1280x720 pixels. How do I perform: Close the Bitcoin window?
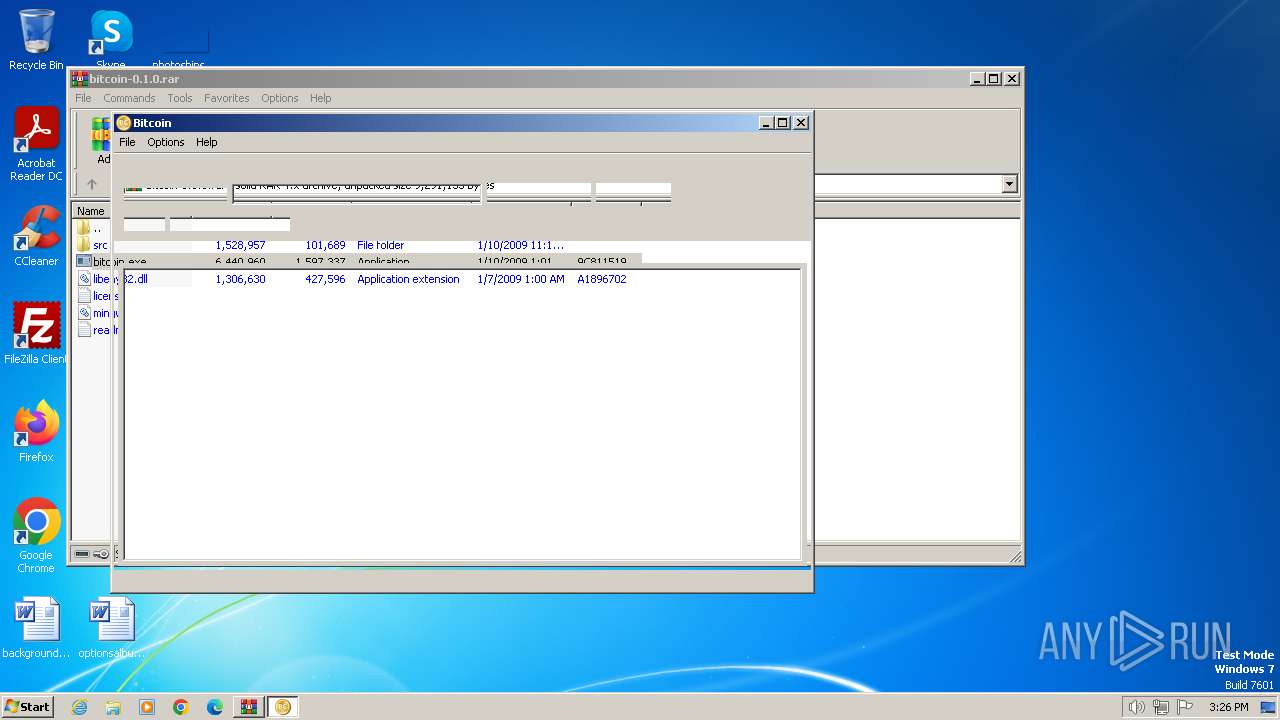[801, 123]
